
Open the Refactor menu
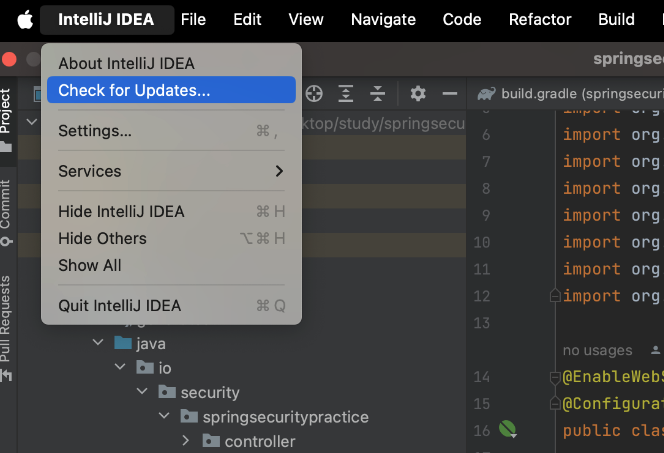coord(540,19)
